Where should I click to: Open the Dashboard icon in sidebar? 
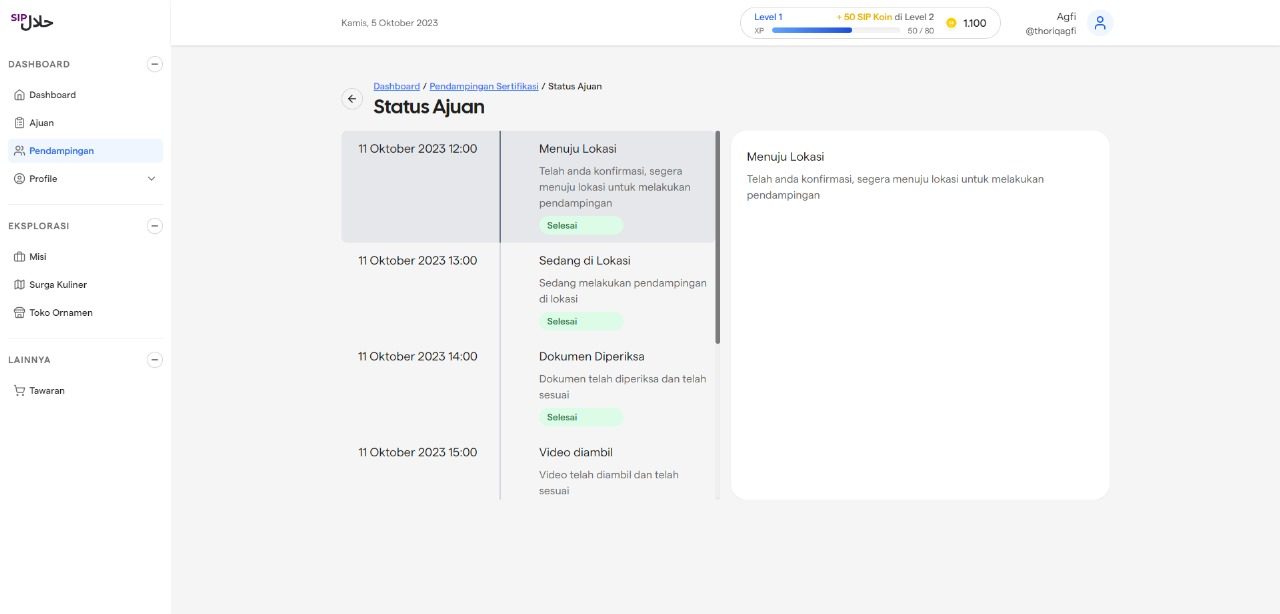click(21, 95)
